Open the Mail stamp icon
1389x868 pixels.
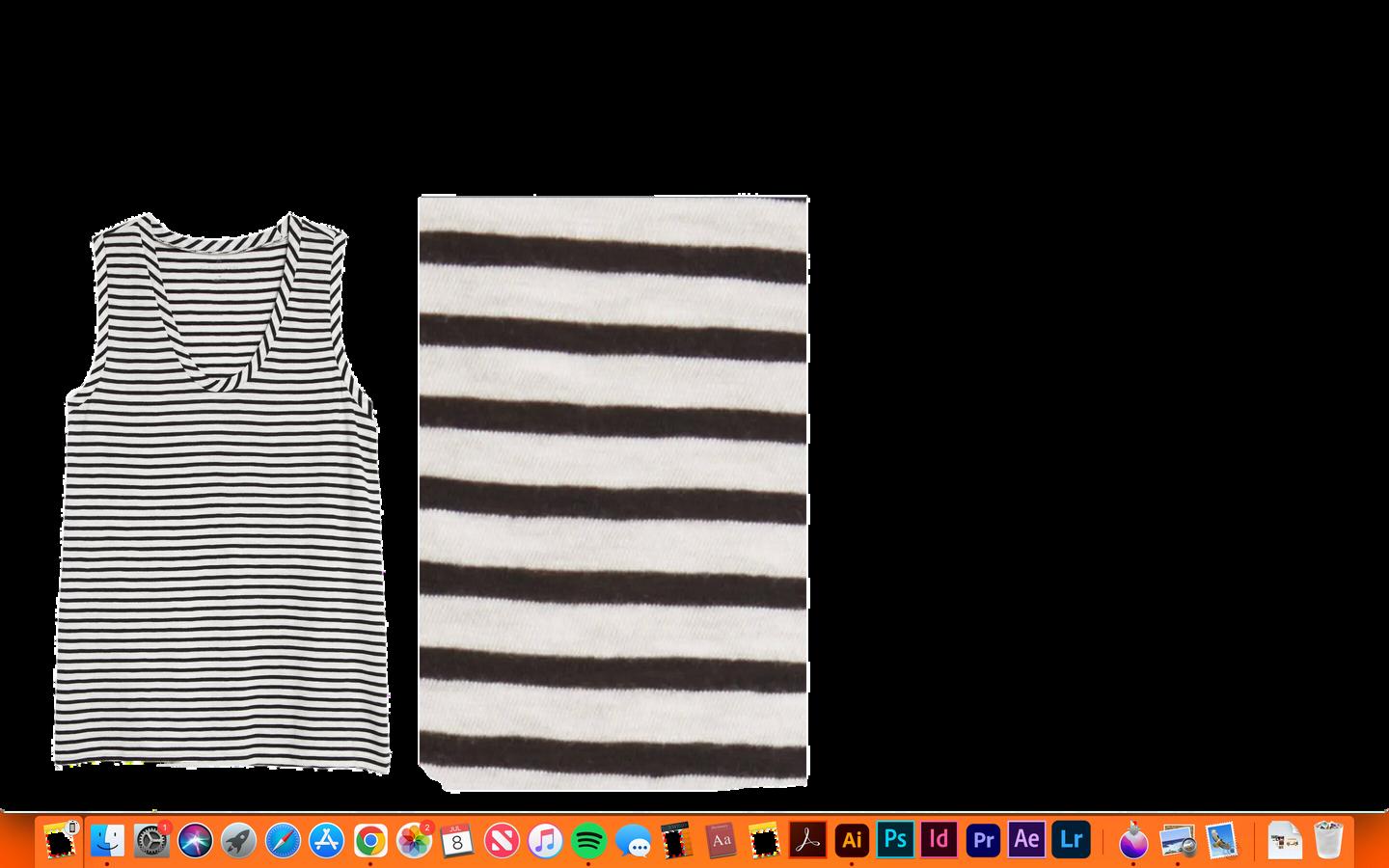pos(1221,840)
